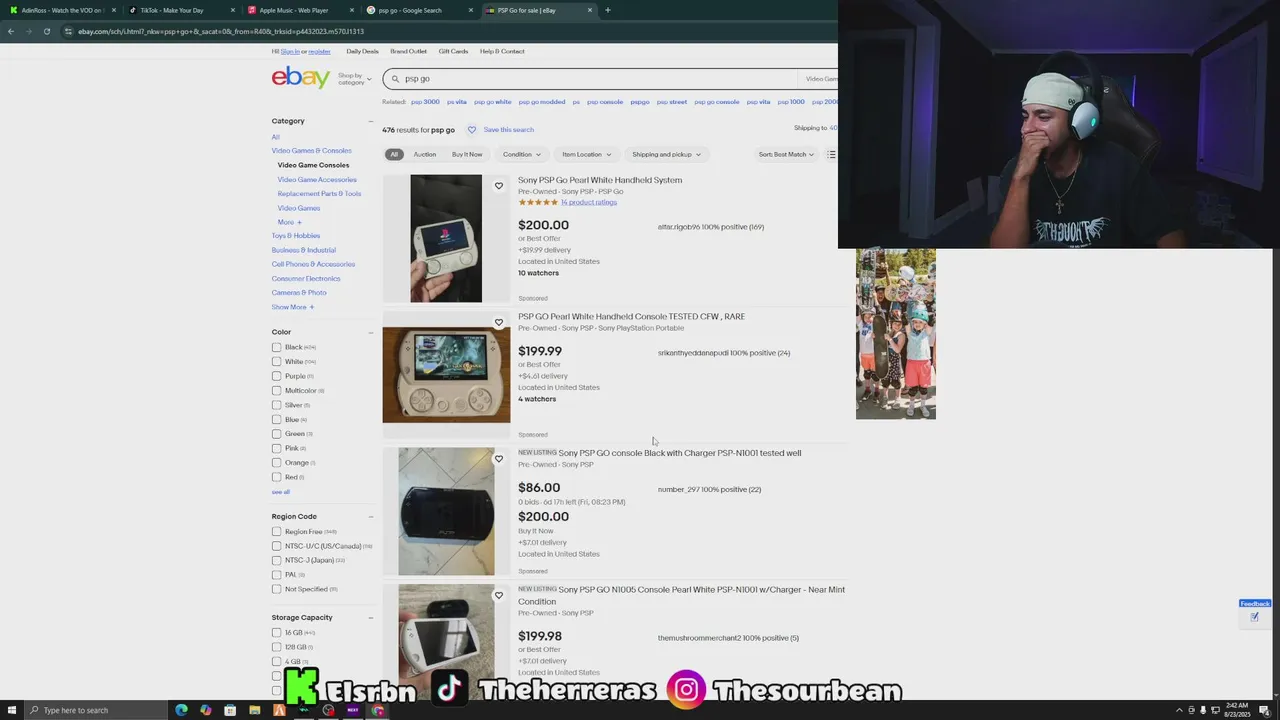The image size is (1280, 720).
Task: Switch to list view icon beside Sort
Action: [831, 154]
